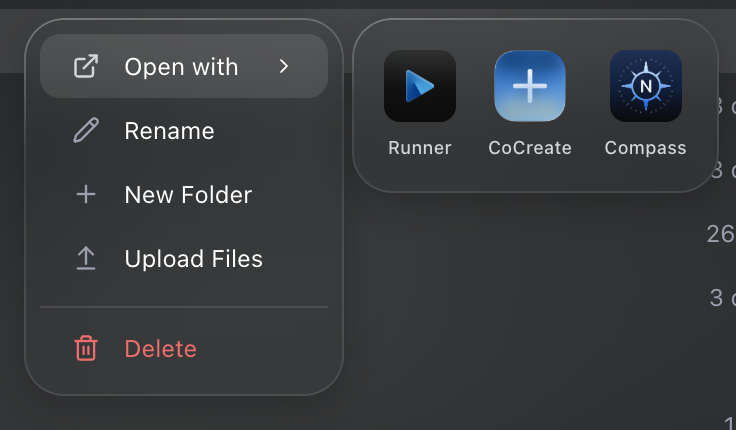Screen dimensions: 736x430
Task: Click the Compass text label
Action: click(x=646, y=148)
